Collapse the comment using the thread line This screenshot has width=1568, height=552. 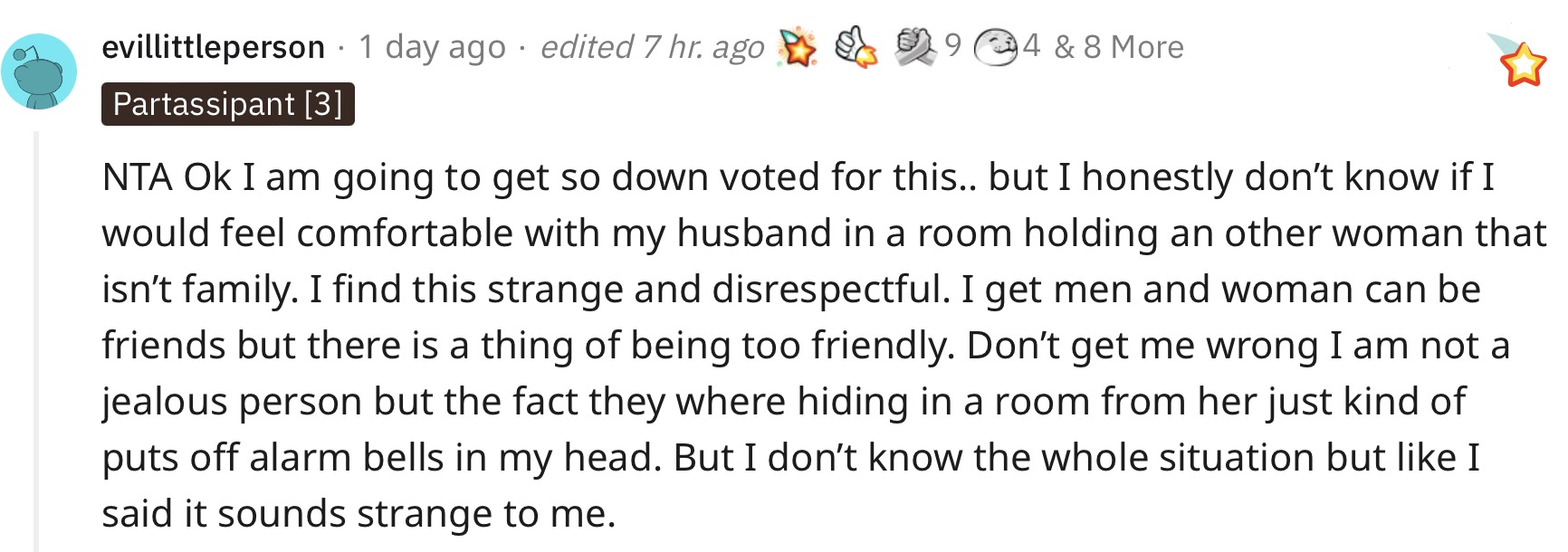tap(36, 341)
